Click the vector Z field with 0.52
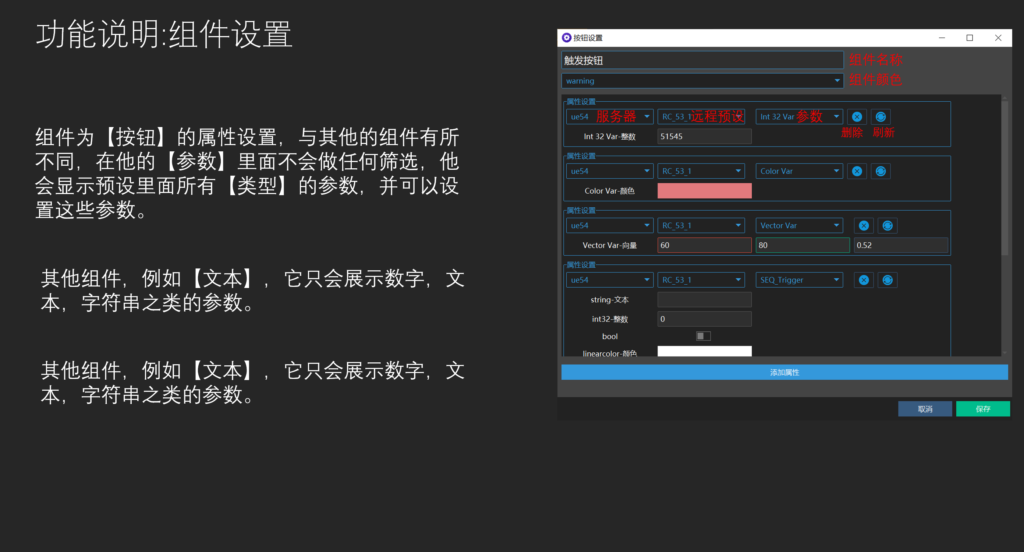 click(901, 245)
